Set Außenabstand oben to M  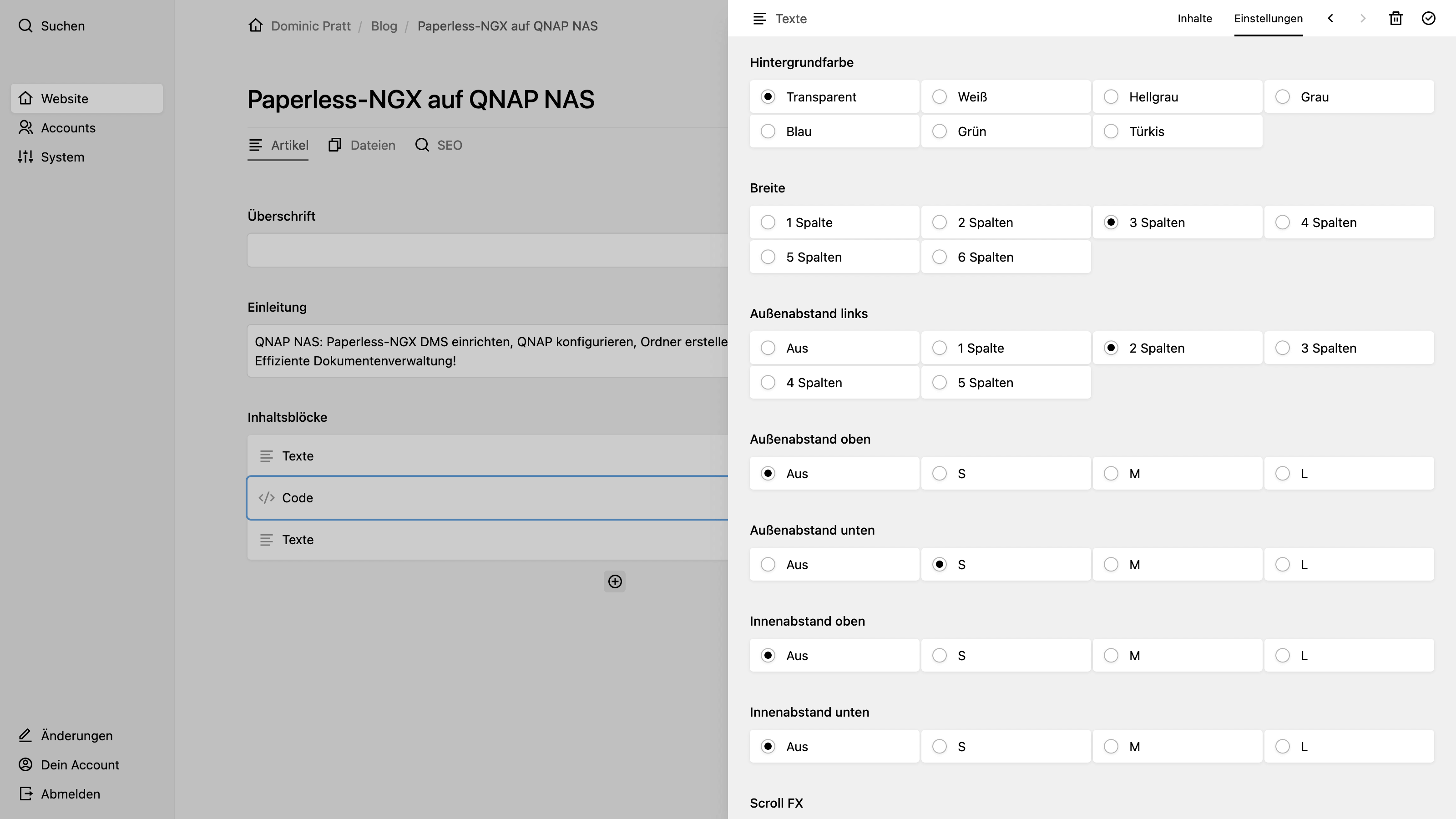[1177, 474]
